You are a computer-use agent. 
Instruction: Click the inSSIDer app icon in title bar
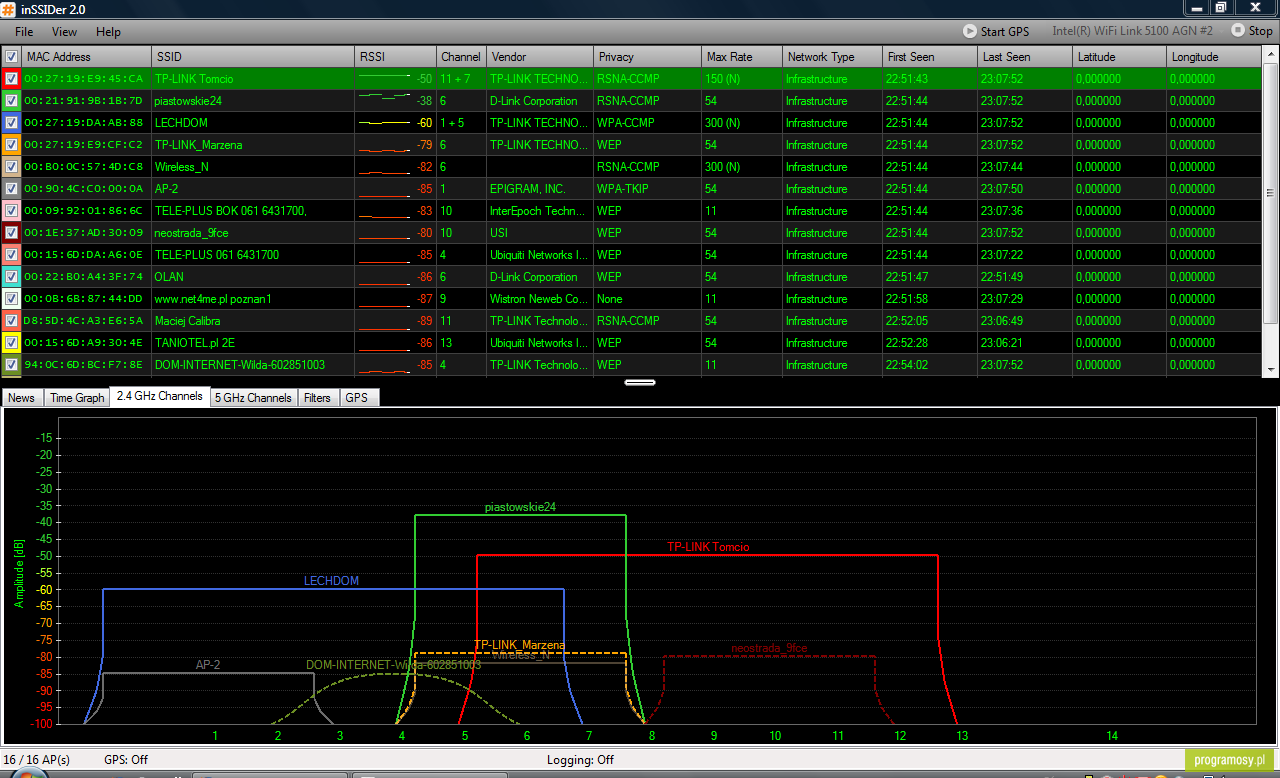[x=9, y=9]
